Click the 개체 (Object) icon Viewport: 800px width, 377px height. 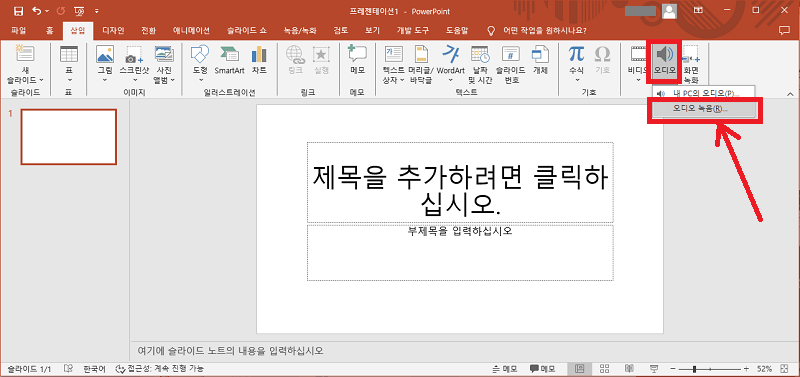540,54
